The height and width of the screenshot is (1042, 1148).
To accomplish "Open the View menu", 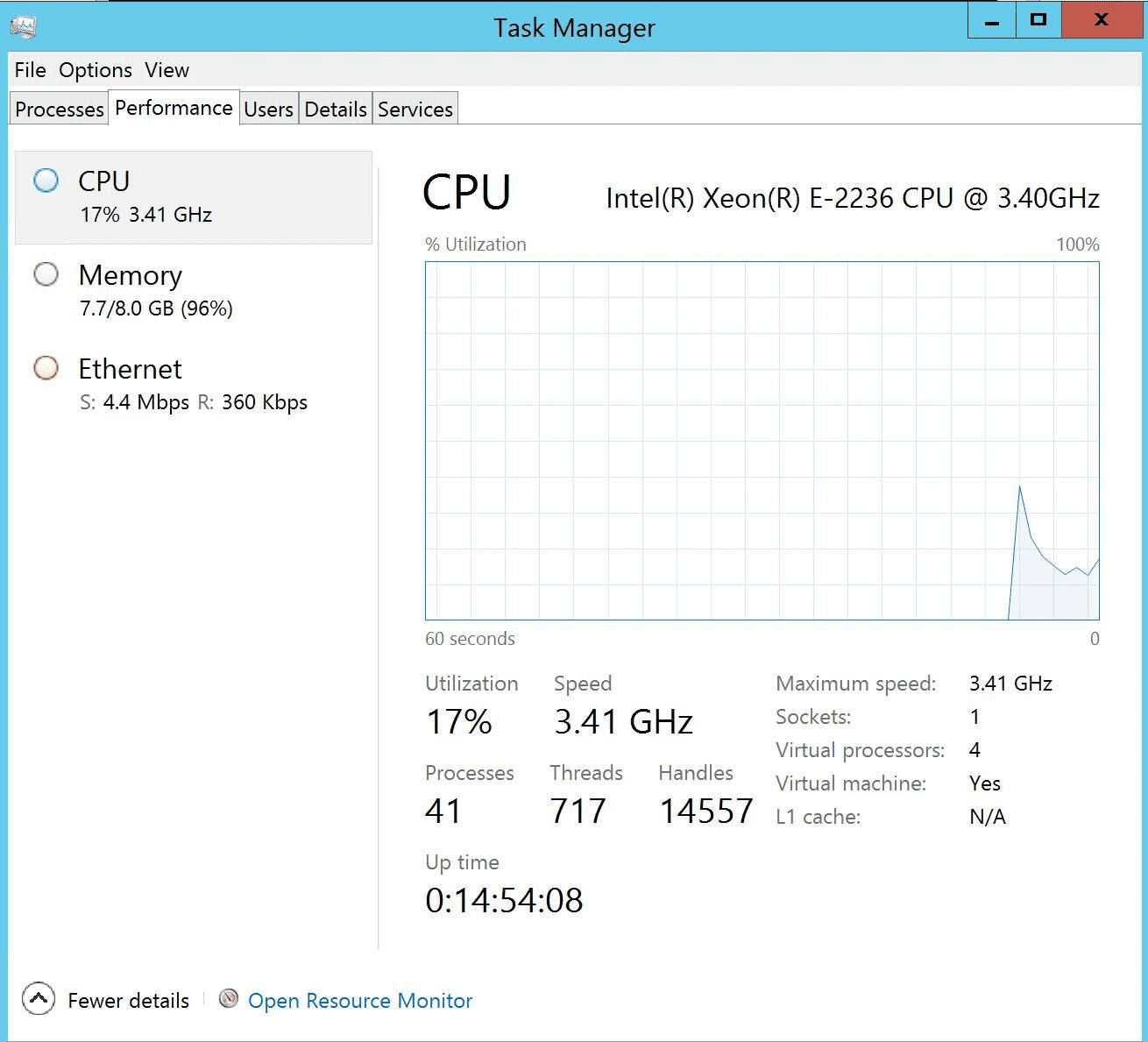I will click(x=167, y=70).
